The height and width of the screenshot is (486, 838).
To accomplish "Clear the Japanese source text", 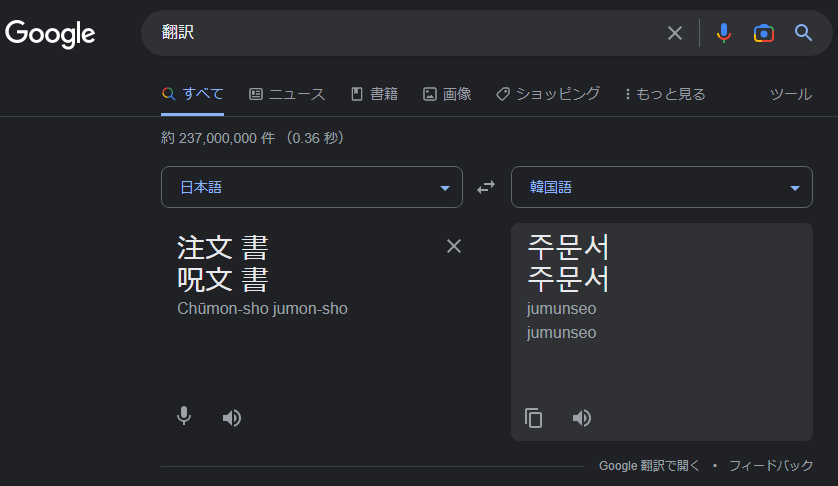I will click(x=454, y=246).
